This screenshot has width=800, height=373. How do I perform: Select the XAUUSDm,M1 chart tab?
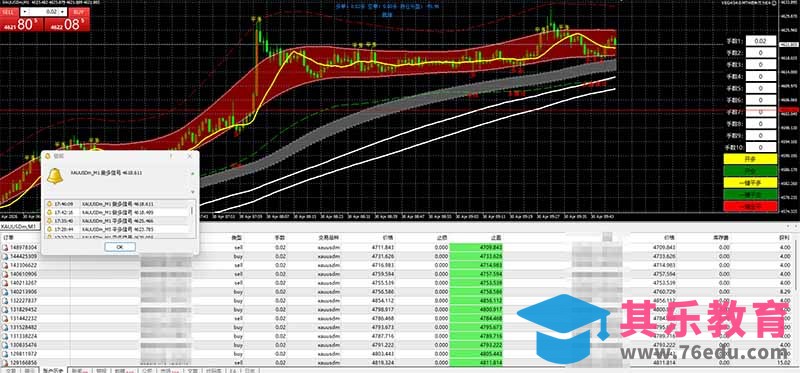coord(18,226)
